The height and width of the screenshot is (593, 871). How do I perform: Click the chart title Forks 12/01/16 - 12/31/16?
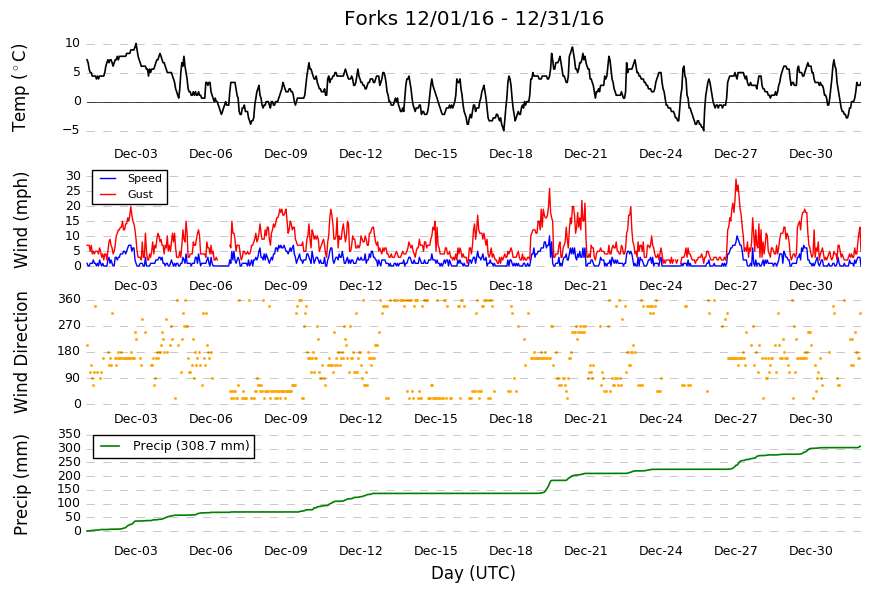pos(474,18)
